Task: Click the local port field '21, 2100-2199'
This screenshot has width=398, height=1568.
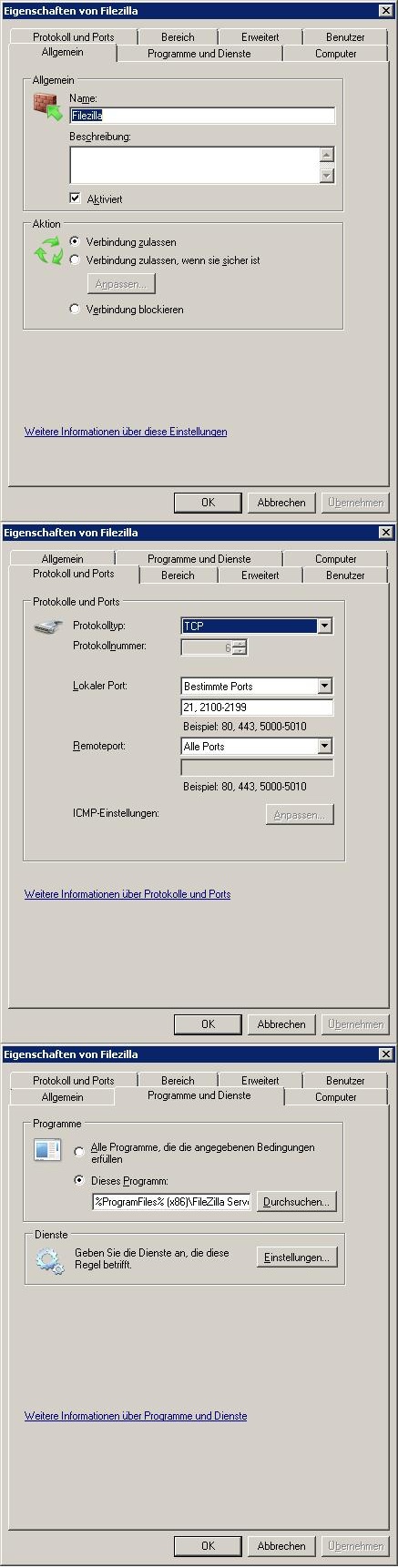Action: (x=258, y=708)
